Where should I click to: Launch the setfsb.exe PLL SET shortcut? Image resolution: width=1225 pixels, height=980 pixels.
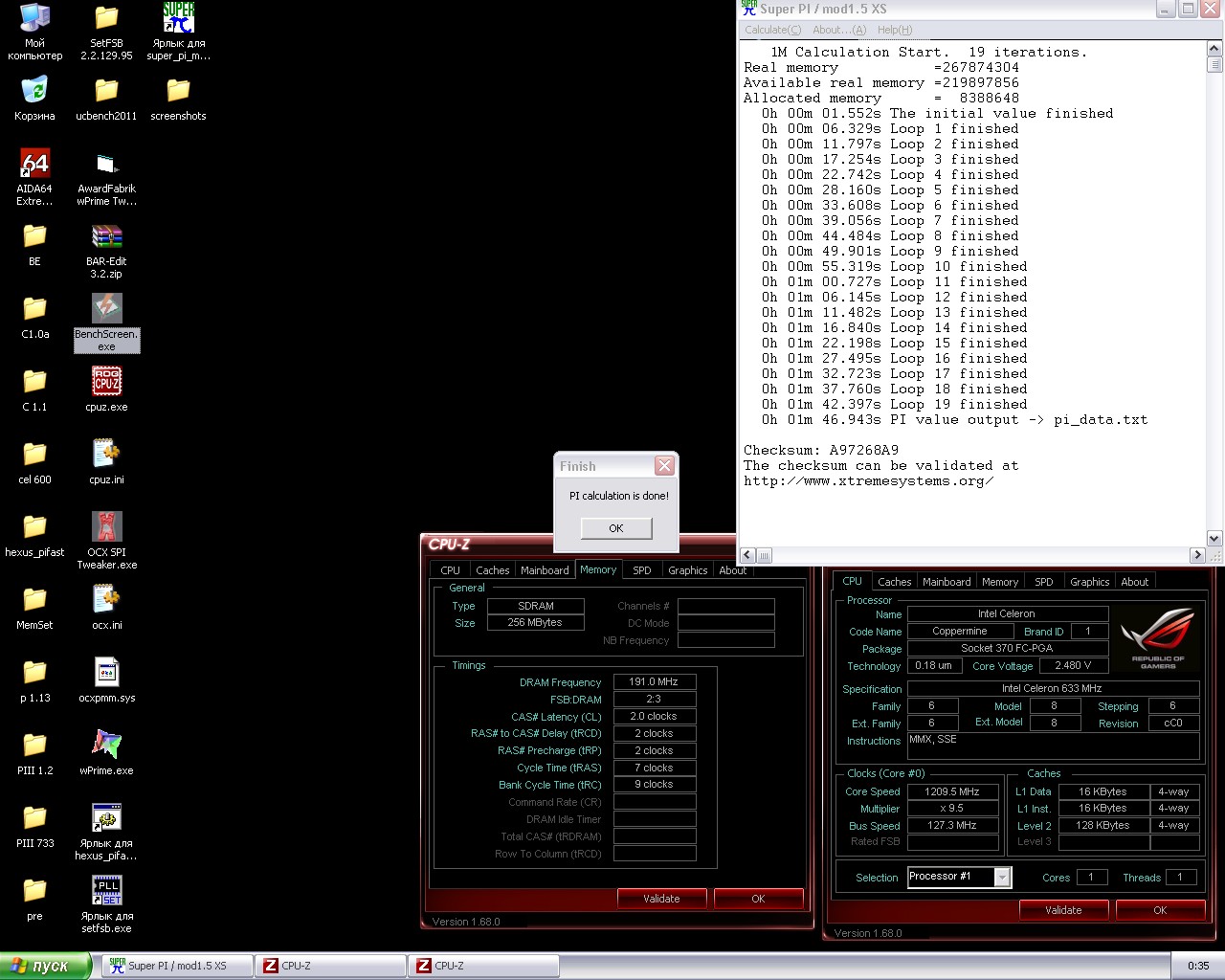point(106,904)
